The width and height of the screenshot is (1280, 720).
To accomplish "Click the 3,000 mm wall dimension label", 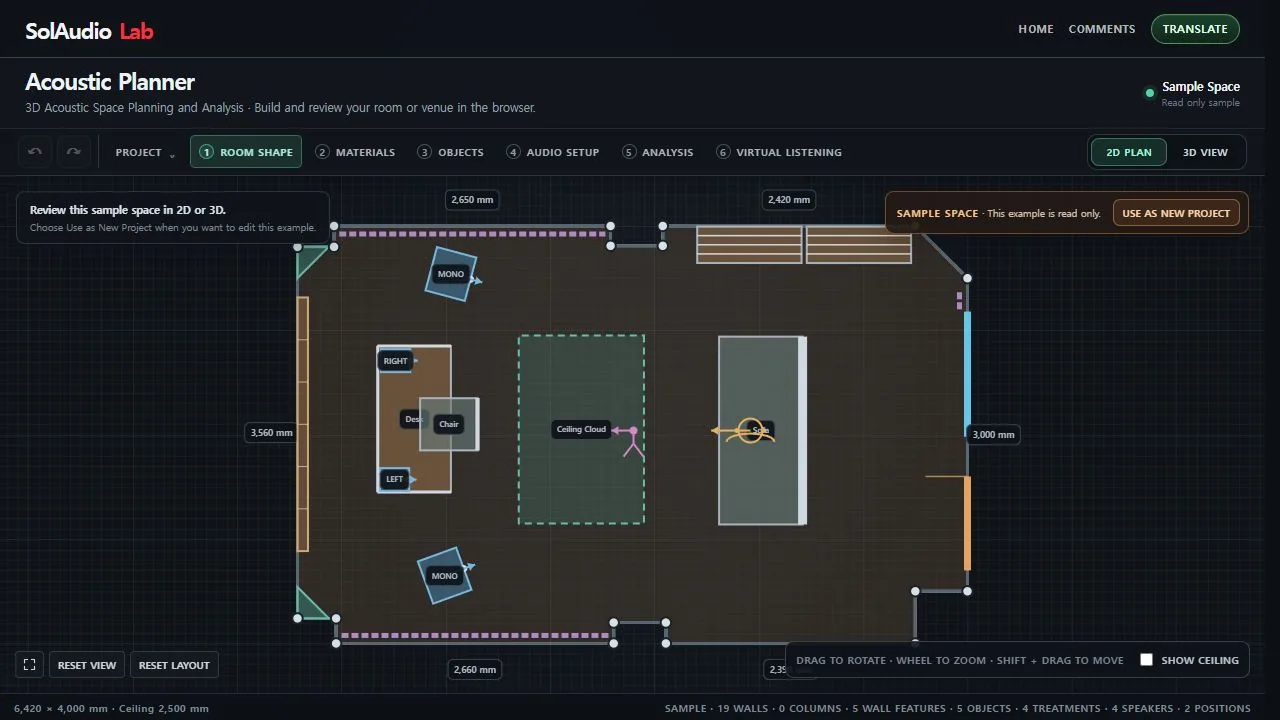I will [x=993, y=435].
